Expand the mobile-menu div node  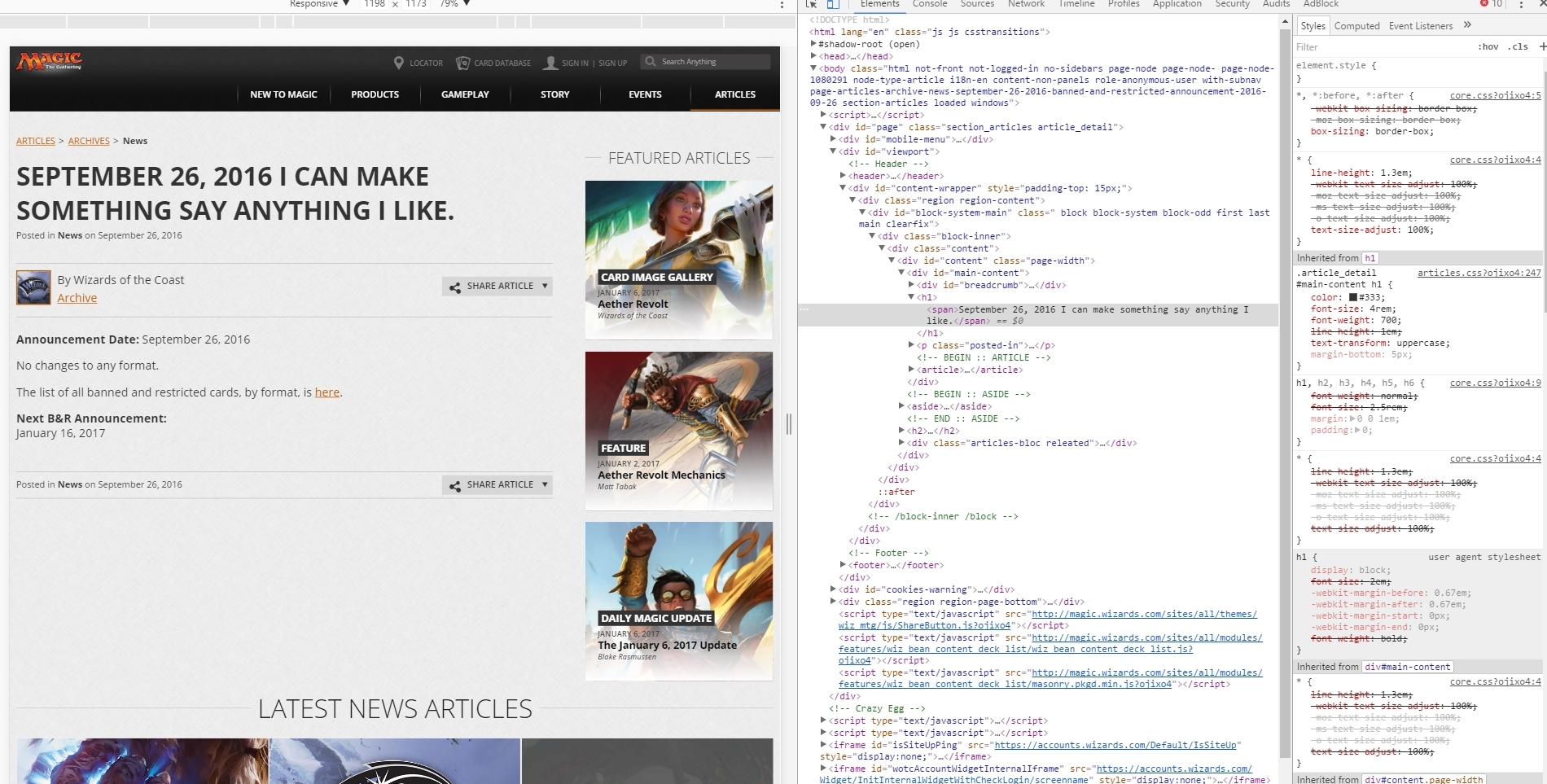833,139
